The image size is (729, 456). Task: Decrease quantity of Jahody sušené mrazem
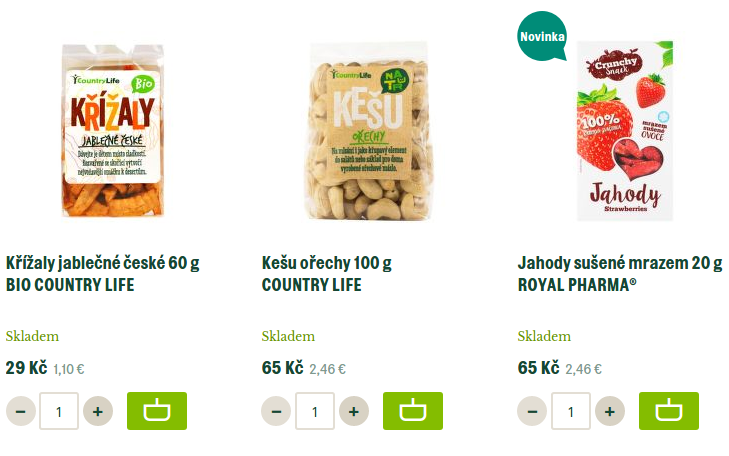[532, 411]
